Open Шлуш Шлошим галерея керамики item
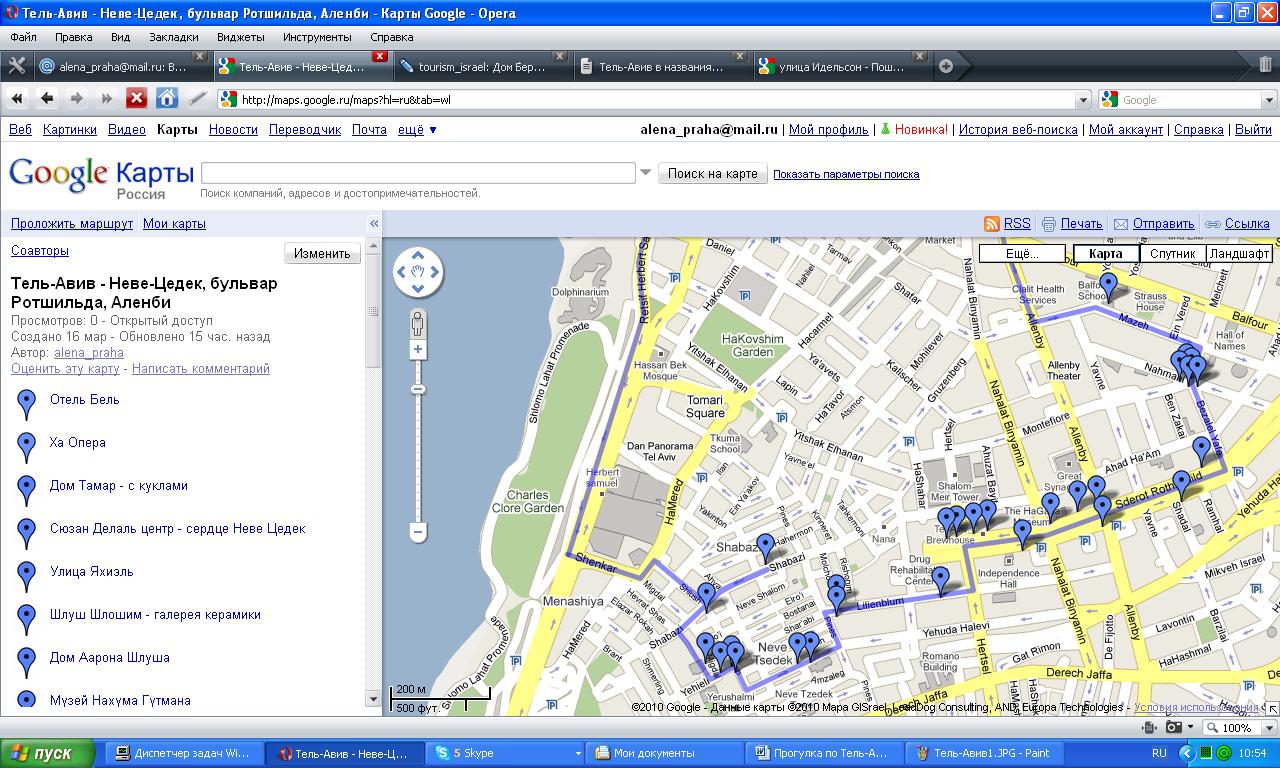This screenshot has height=768, width=1280. pos(155,614)
